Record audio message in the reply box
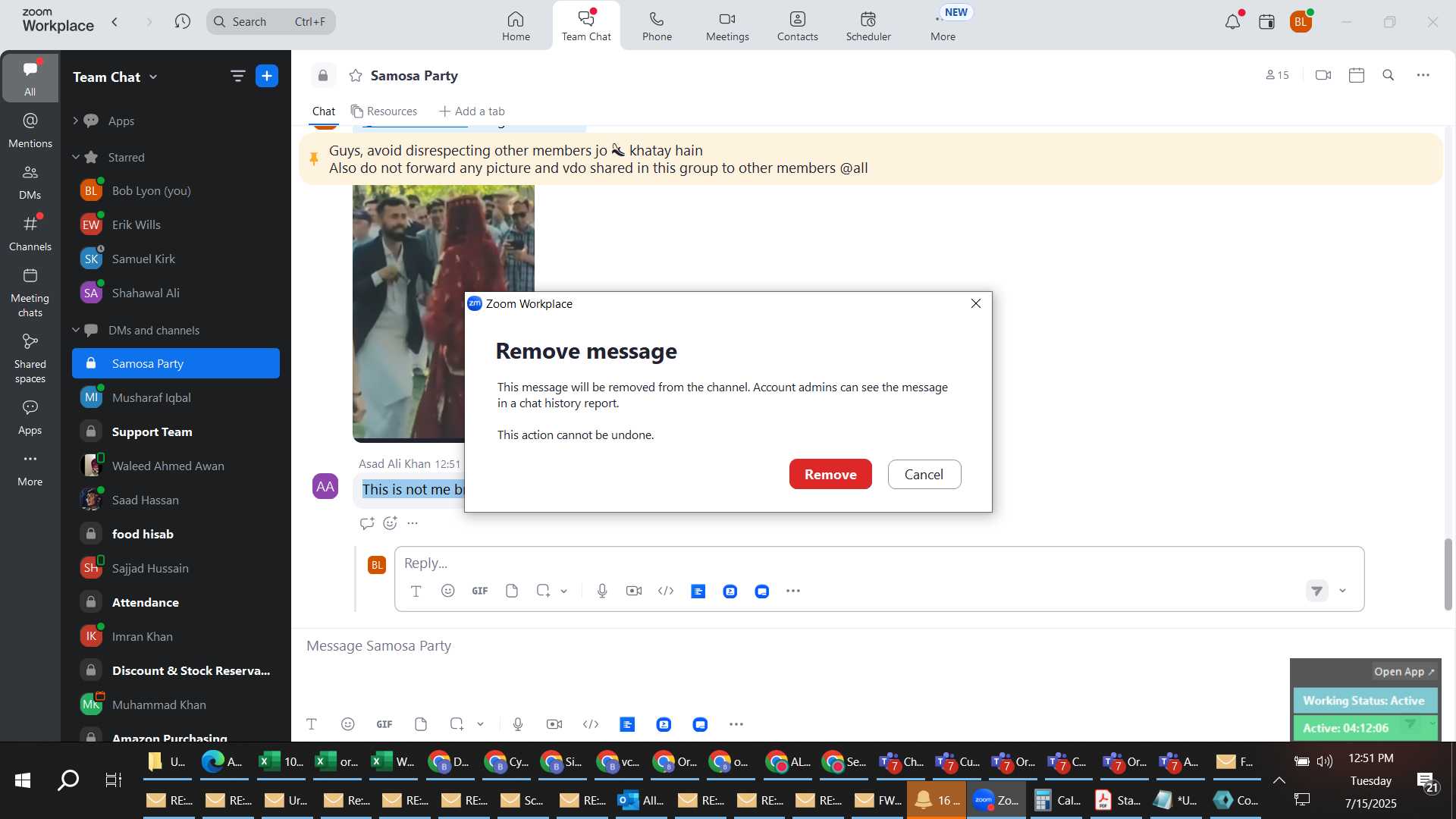Viewport: 1456px width, 819px height. [602, 591]
